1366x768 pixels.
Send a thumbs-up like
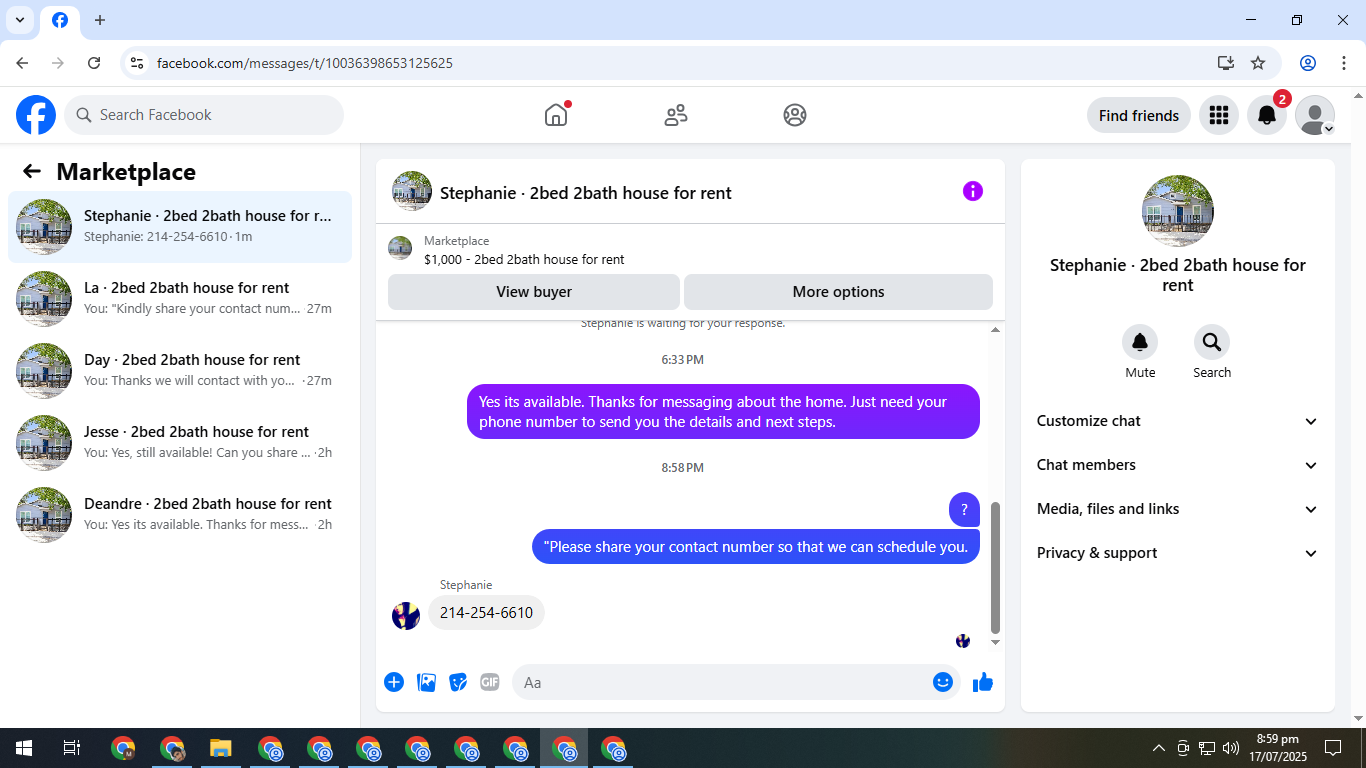pyautogui.click(x=983, y=682)
